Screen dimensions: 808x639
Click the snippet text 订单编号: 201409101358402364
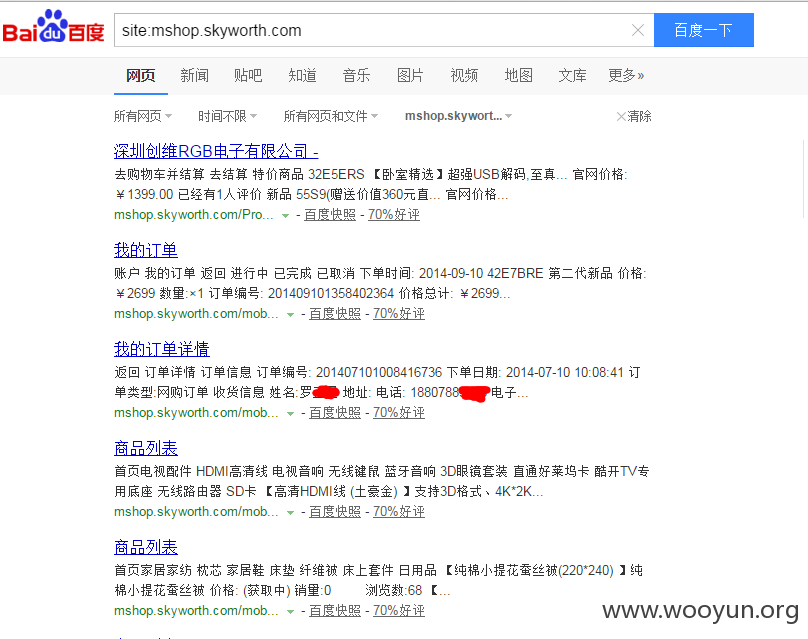301,294
